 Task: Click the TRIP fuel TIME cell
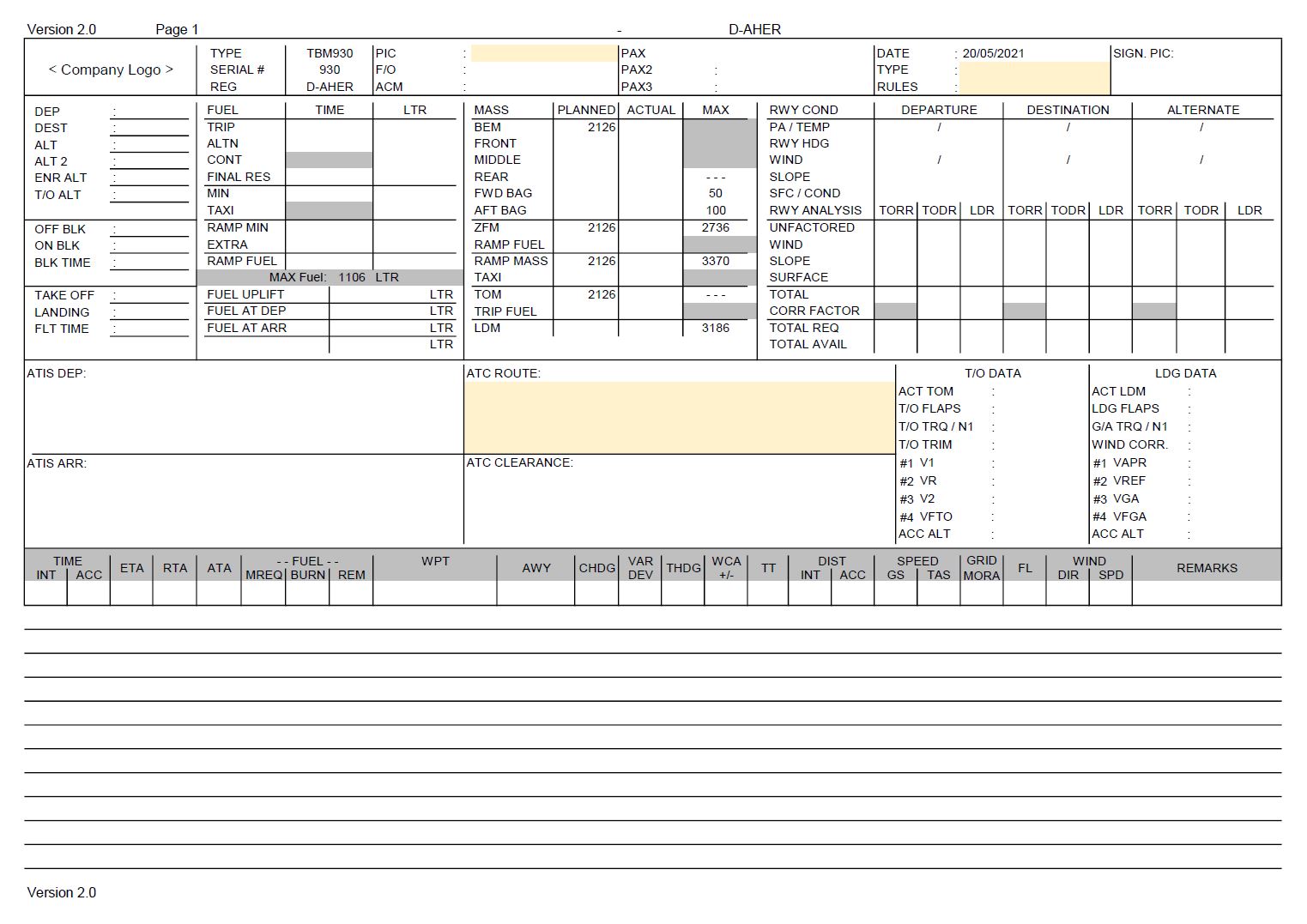pos(329,127)
